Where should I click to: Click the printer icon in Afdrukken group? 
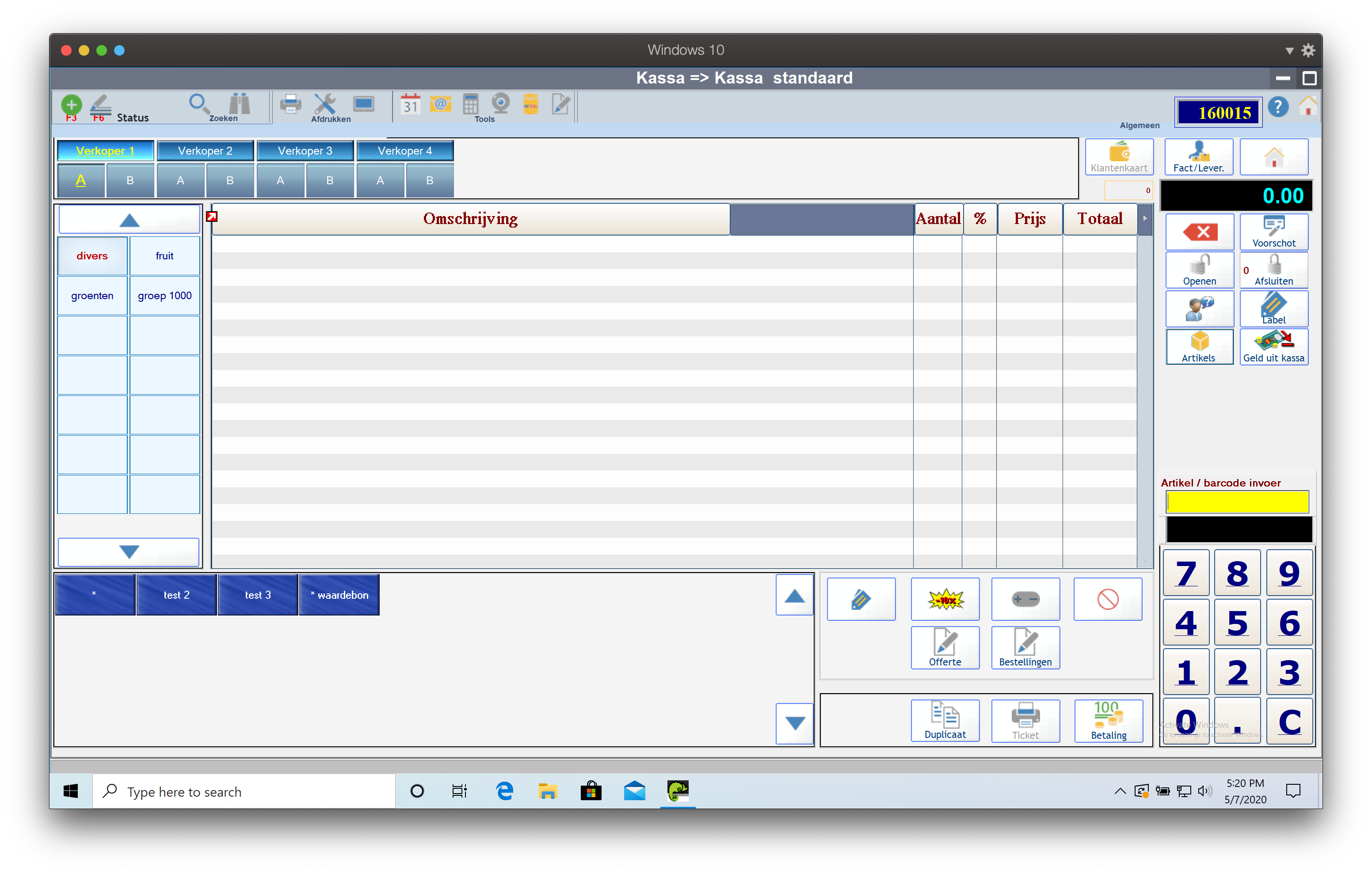(290, 104)
